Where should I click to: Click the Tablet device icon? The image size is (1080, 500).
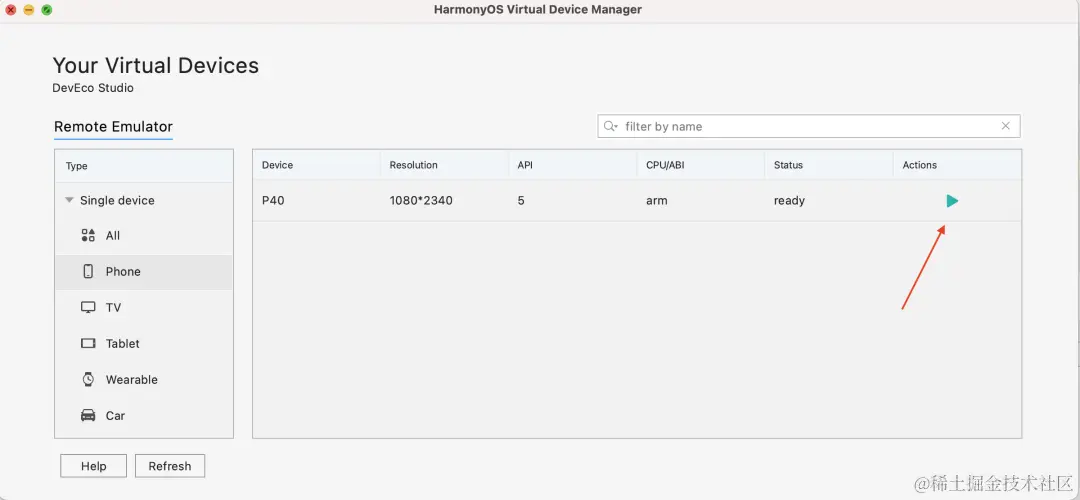(x=88, y=343)
